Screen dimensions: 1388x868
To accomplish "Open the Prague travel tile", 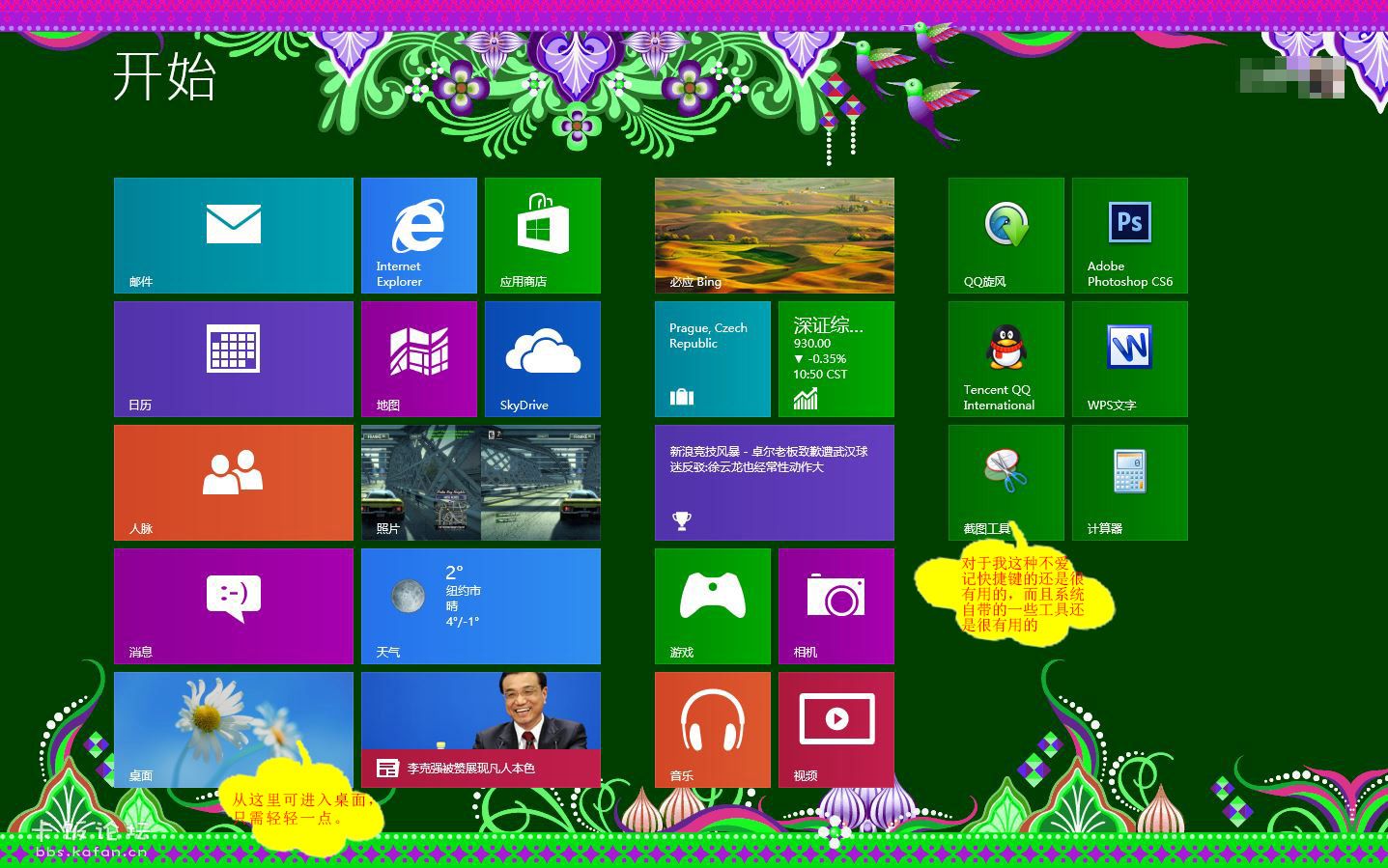I will pyautogui.click(x=713, y=359).
